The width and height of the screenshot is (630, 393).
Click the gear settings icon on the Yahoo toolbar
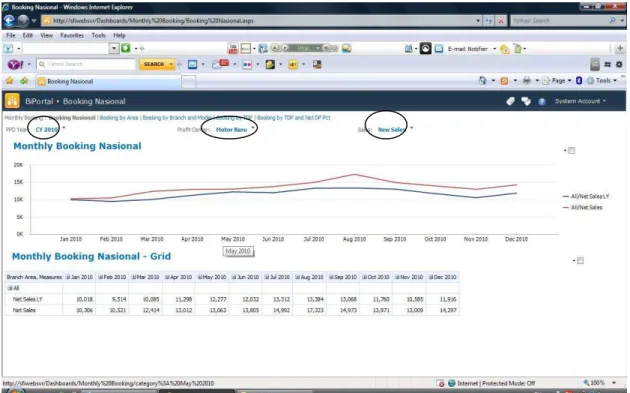[619, 64]
